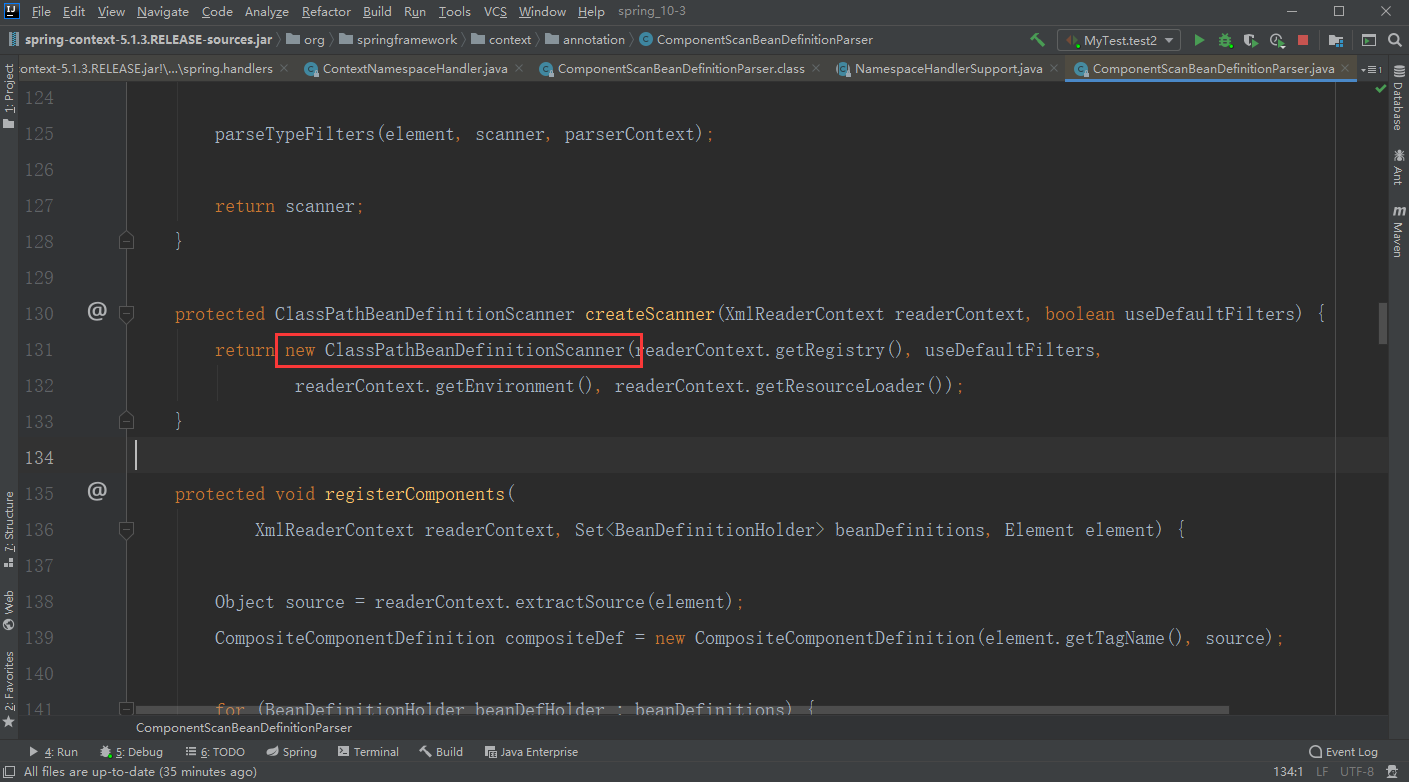Open the Build tool window button

441,752
